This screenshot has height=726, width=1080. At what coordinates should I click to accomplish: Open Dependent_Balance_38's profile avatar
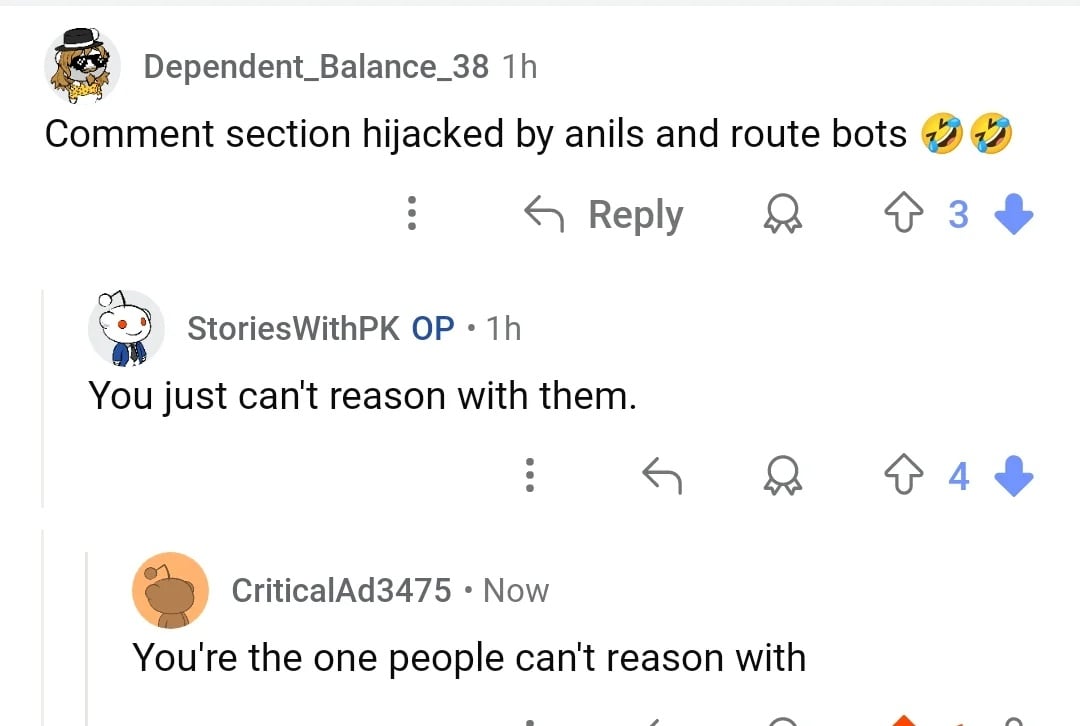[83, 66]
